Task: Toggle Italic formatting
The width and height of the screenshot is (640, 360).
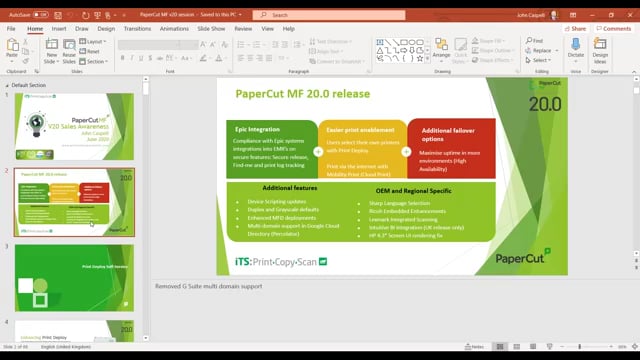Action: [x=131, y=58]
